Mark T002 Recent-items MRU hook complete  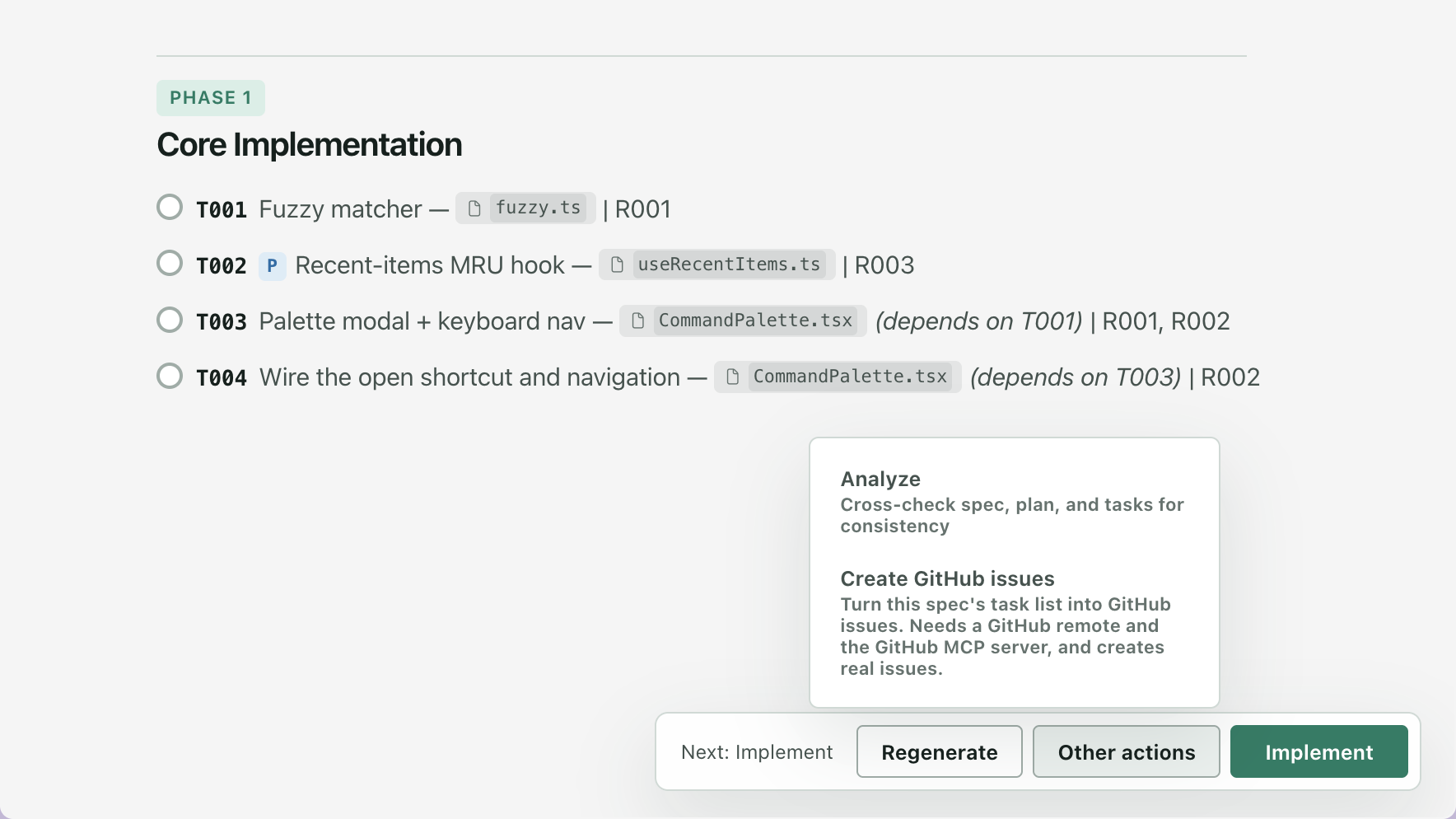(170, 263)
